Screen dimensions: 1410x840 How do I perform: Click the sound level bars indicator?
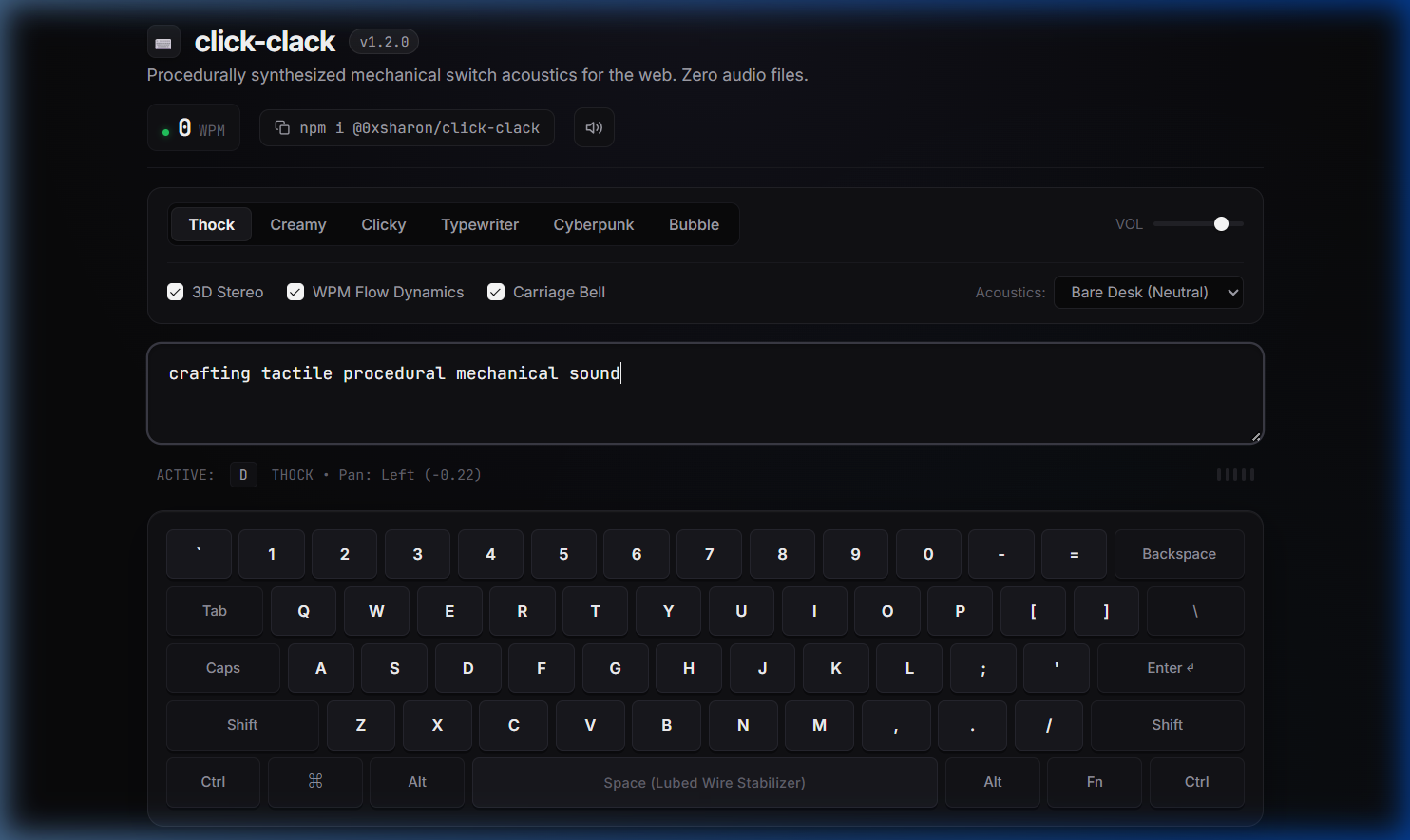click(x=1235, y=474)
